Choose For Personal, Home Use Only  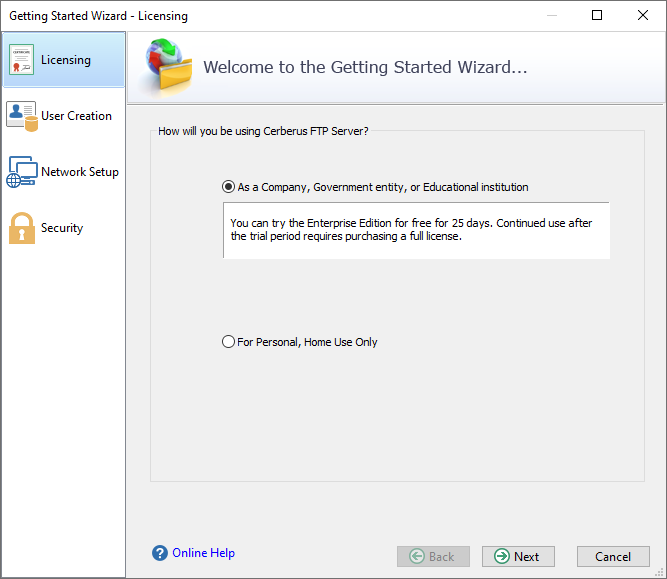[228, 342]
